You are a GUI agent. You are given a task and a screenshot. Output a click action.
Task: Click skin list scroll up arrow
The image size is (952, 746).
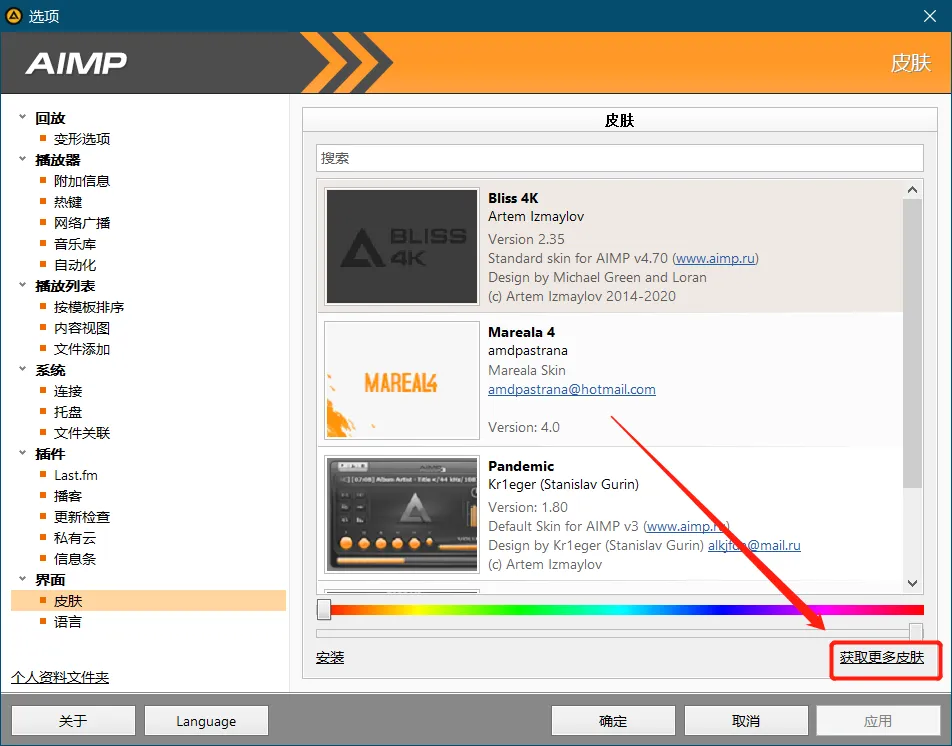coord(912,190)
